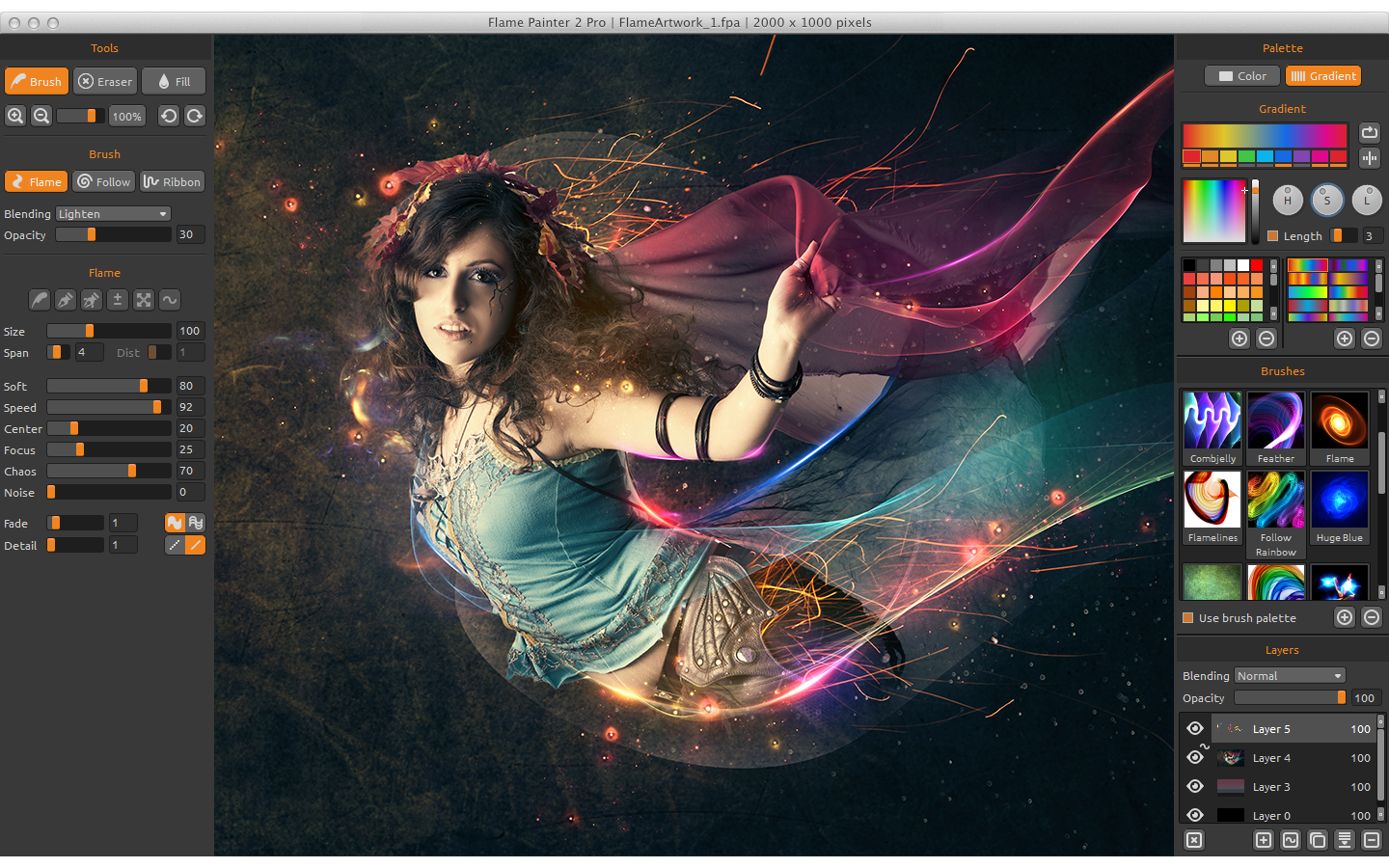Select the Ribbon brush mode tab

[173, 181]
